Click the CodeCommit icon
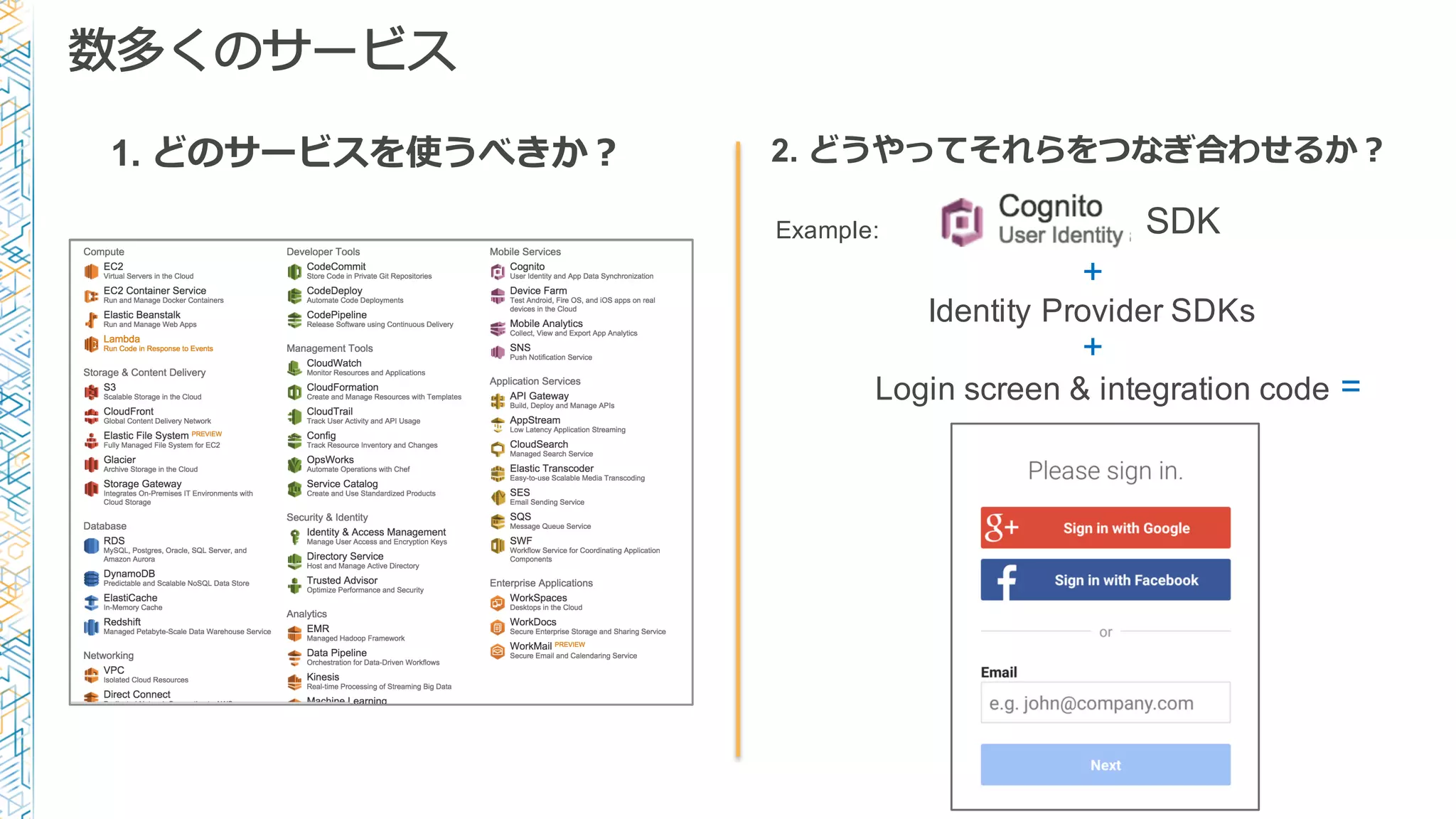This screenshot has height=819, width=1456. (x=294, y=272)
